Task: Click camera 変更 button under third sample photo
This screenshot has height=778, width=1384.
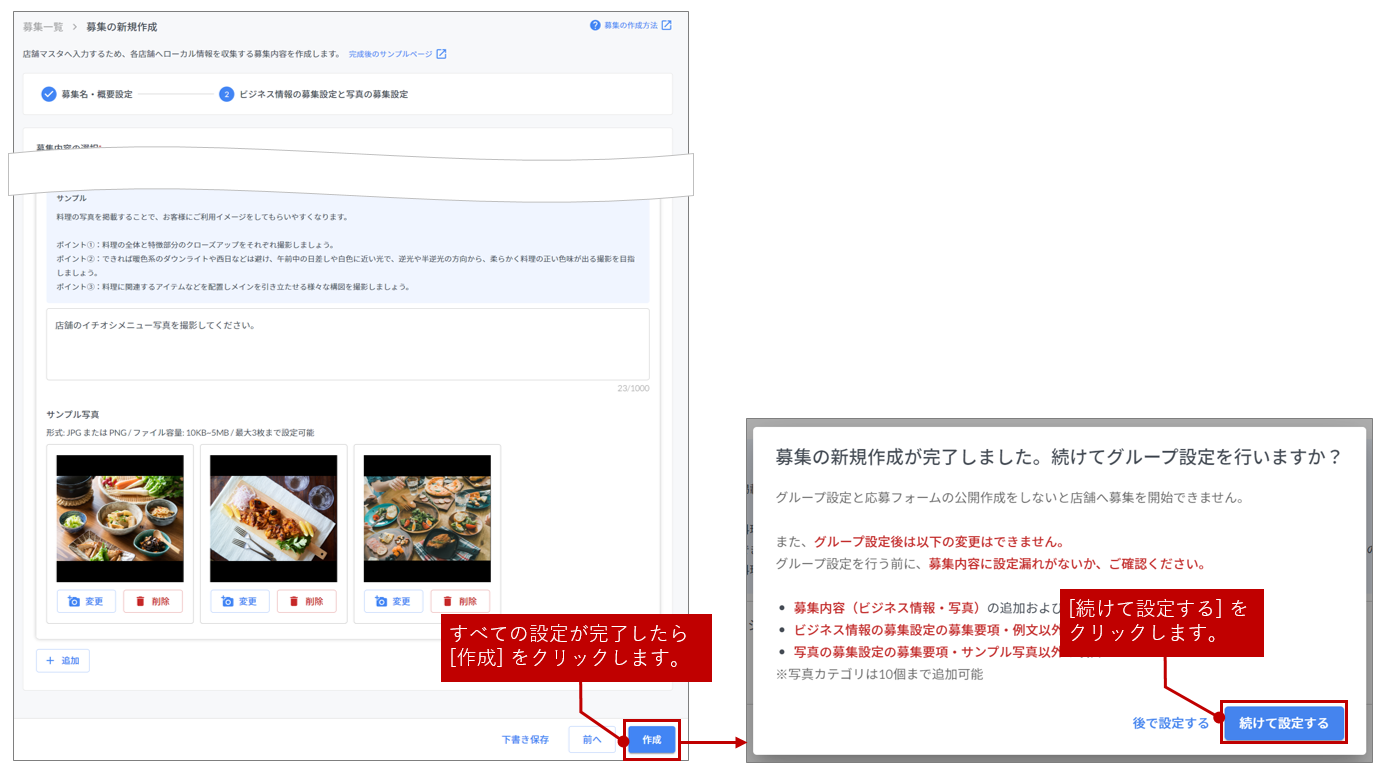Action: coord(393,601)
